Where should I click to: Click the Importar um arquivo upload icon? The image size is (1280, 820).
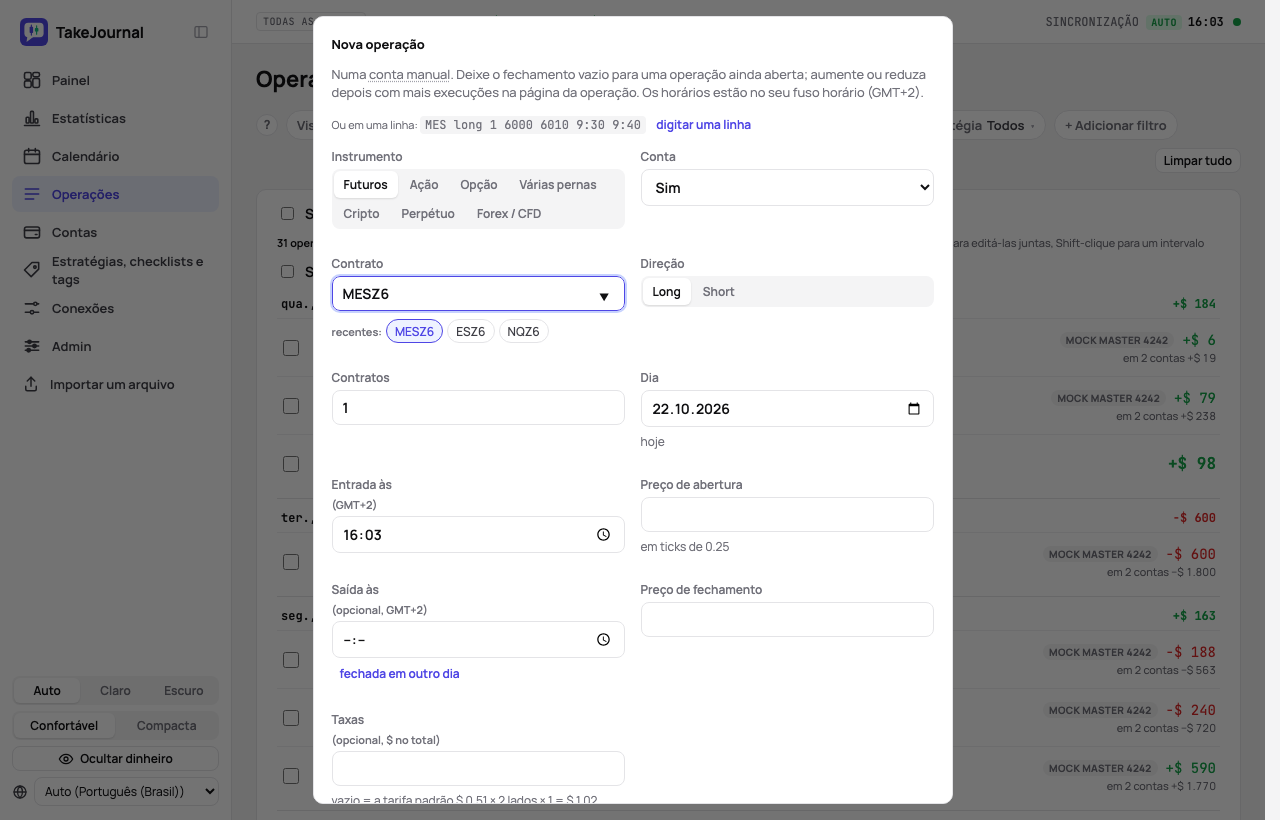(x=32, y=384)
